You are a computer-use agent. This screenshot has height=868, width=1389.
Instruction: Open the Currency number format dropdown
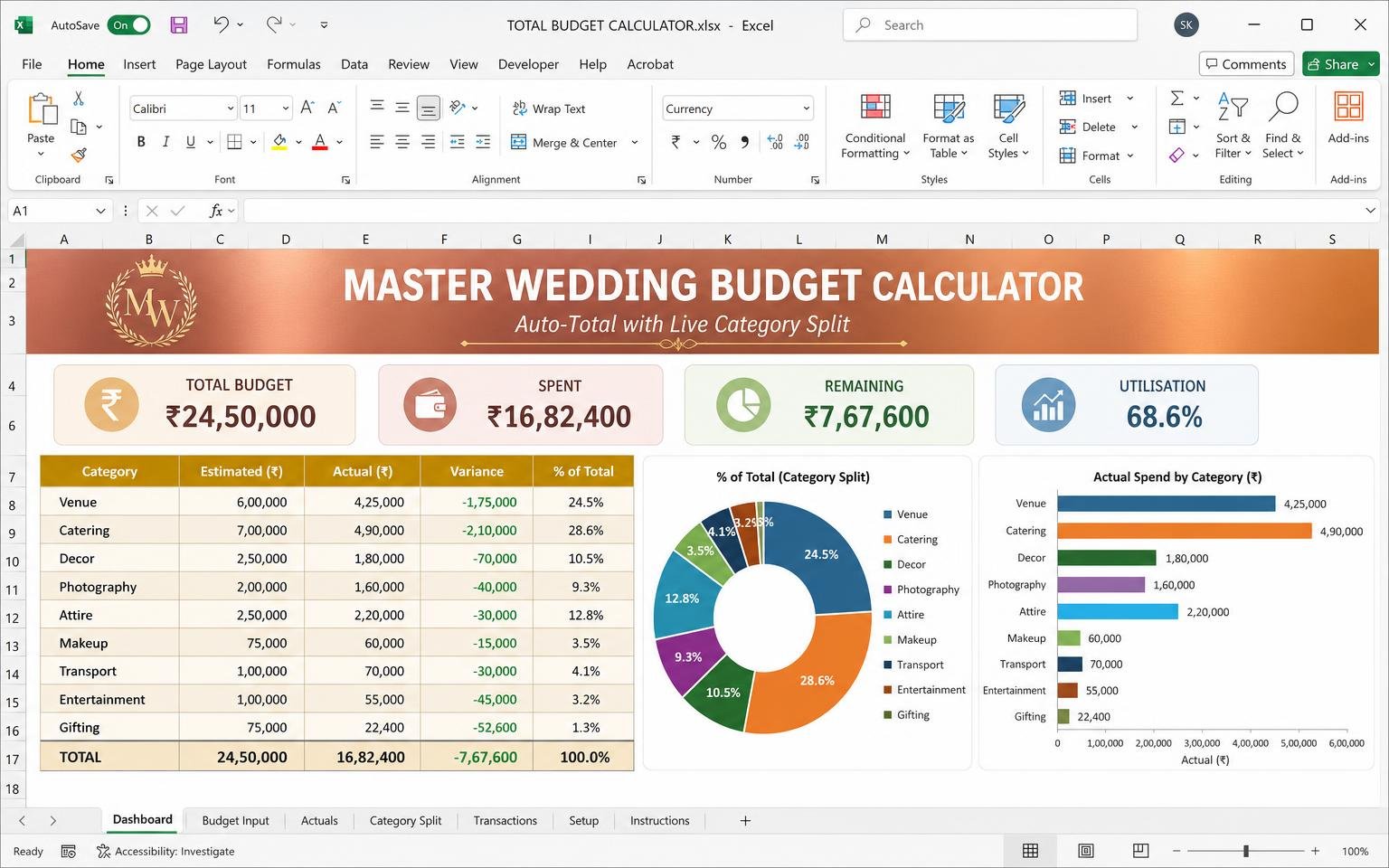pyautogui.click(x=806, y=108)
